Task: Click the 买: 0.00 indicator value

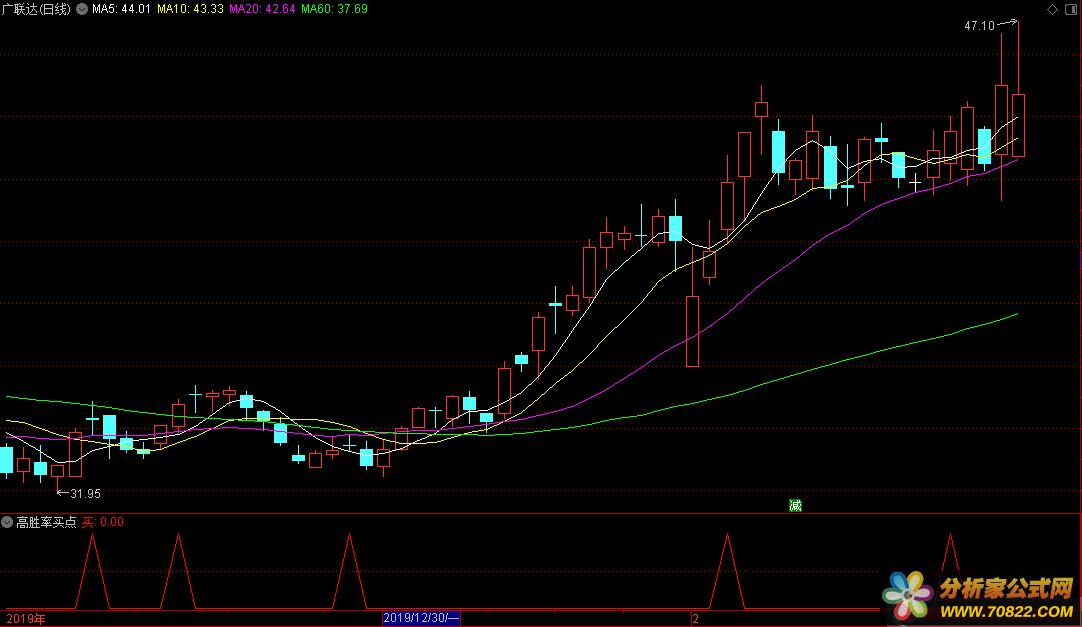Action: (x=103, y=522)
